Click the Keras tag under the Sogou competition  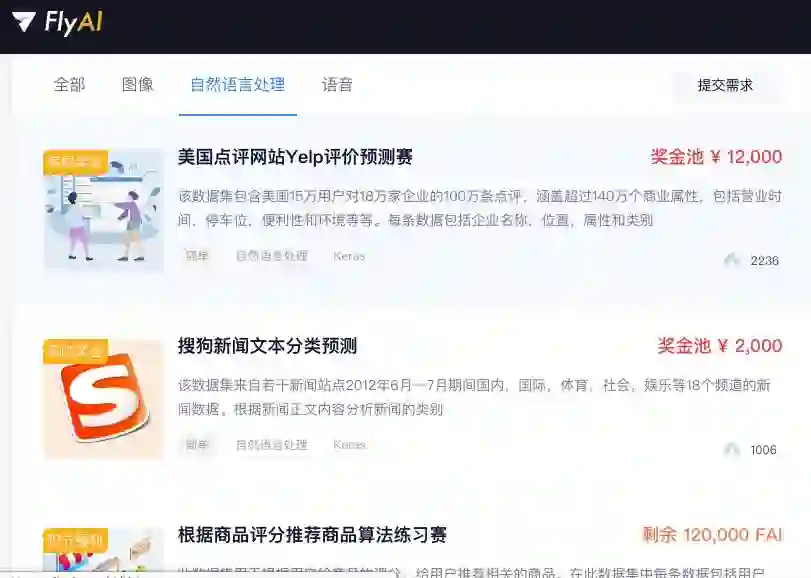[349, 445]
